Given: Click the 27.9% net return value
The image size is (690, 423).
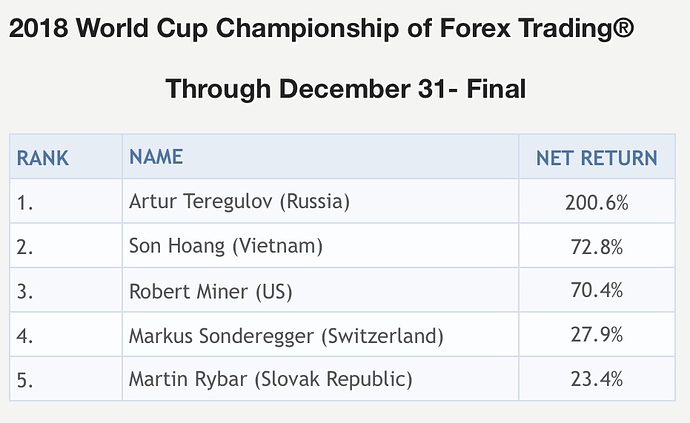Looking at the screenshot, I should 597,335.
